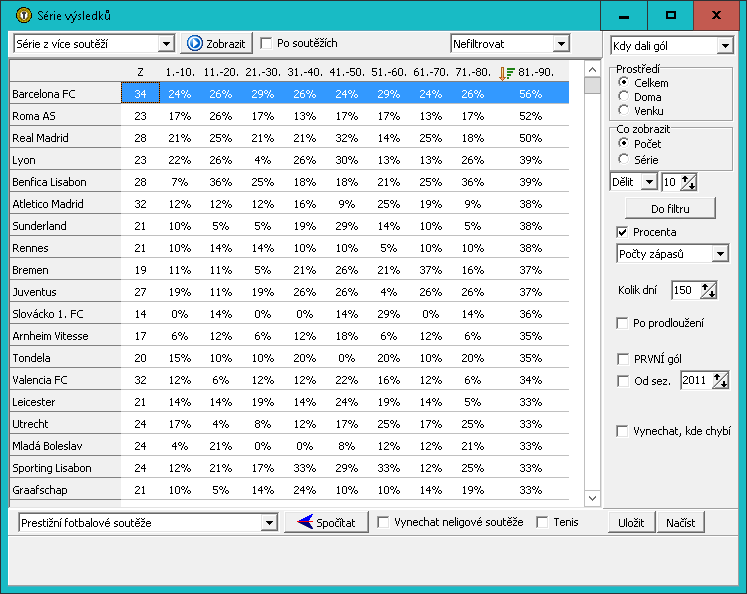Tick the Od sez. checkbox
This screenshot has width=747, height=594.
623,381
